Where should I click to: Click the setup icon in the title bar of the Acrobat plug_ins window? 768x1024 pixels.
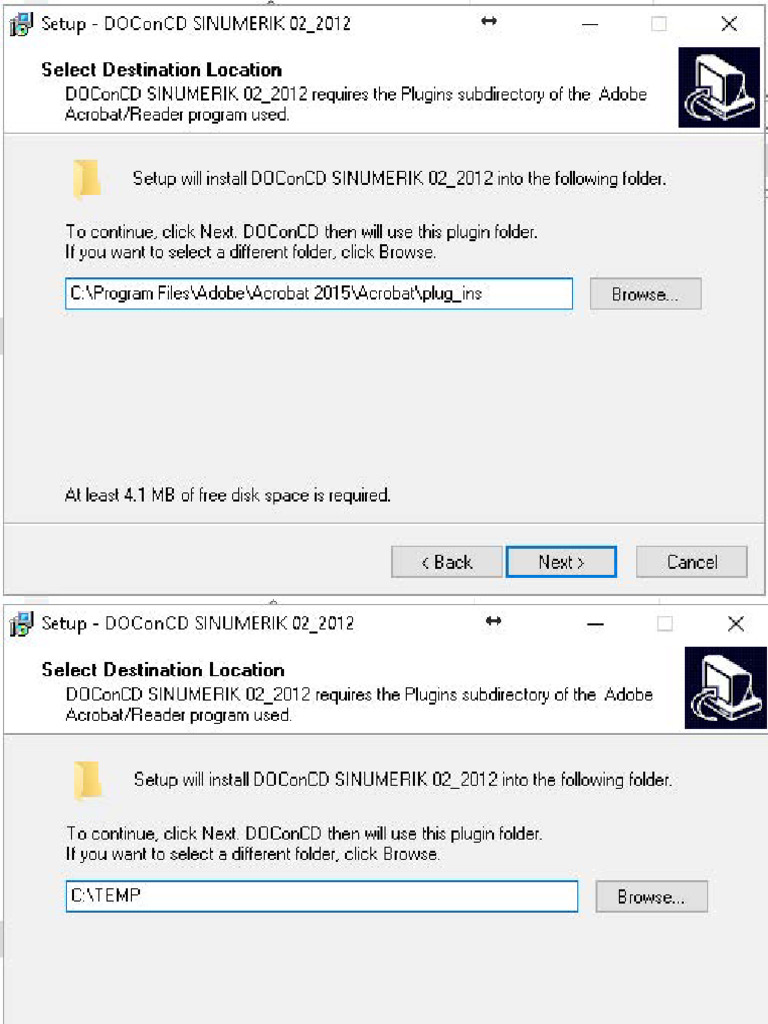coord(21,24)
